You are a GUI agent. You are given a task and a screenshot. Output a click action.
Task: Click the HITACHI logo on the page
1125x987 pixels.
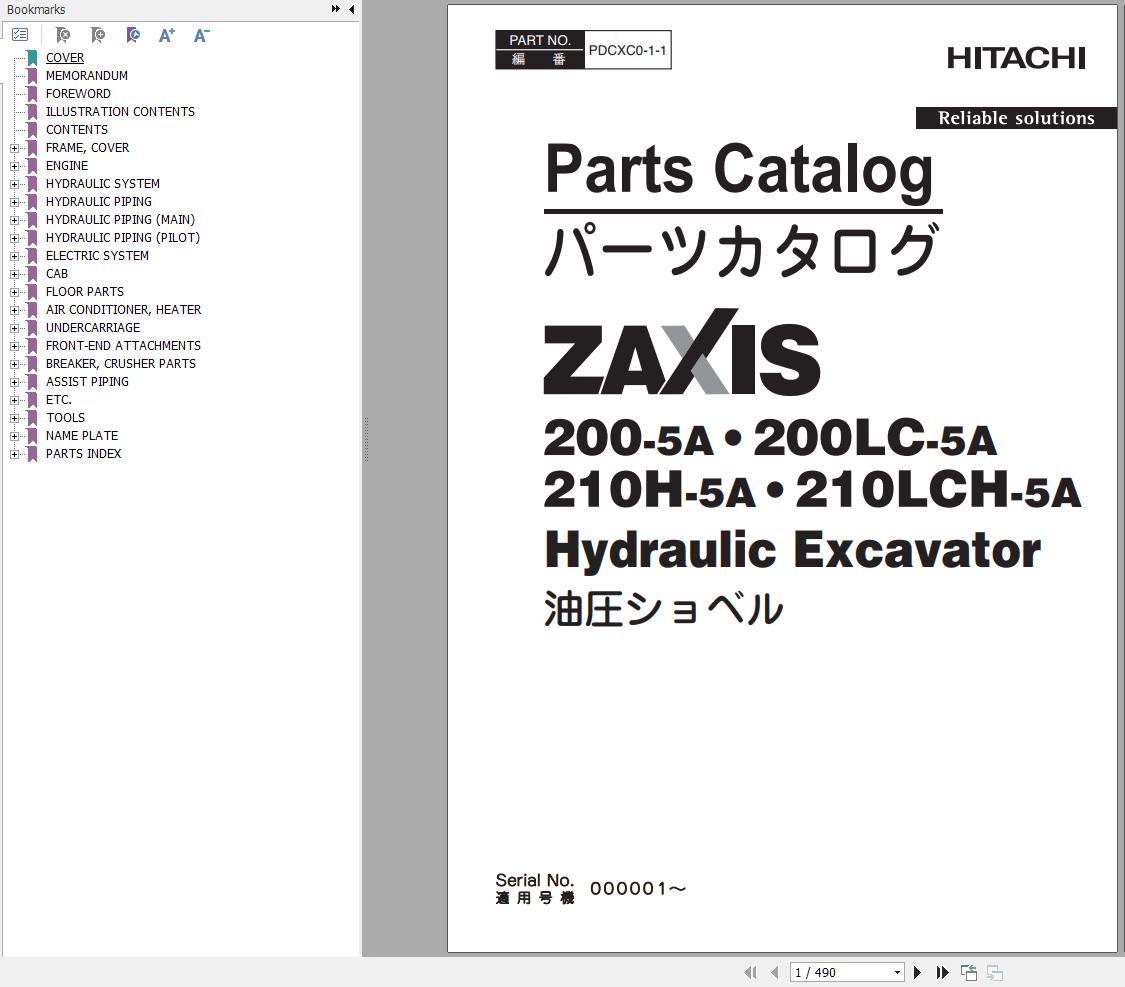pyautogui.click(x=1016, y=57)
